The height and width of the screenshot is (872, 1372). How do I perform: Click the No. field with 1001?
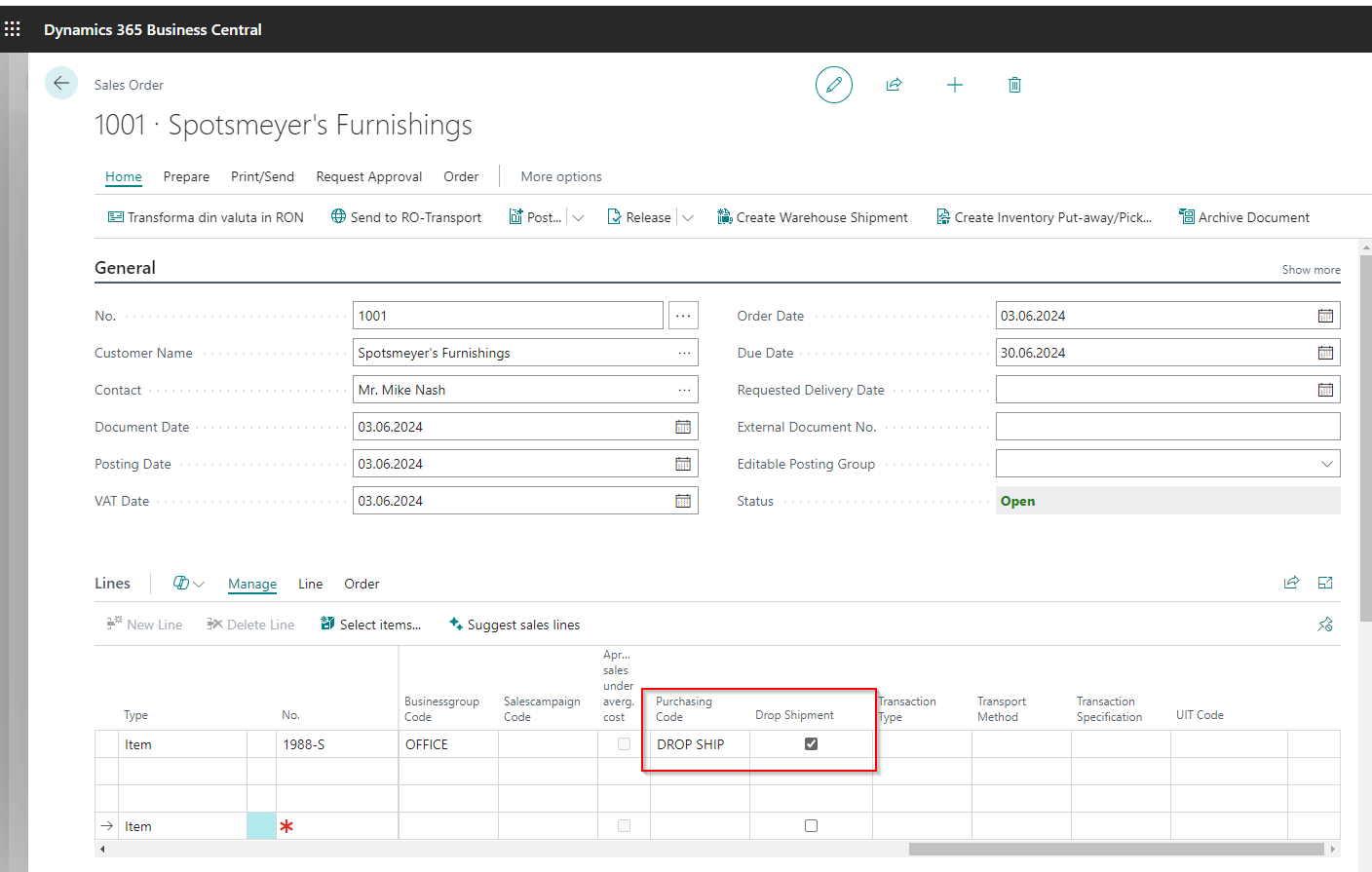pyautogui.click(x=508, y=316)
